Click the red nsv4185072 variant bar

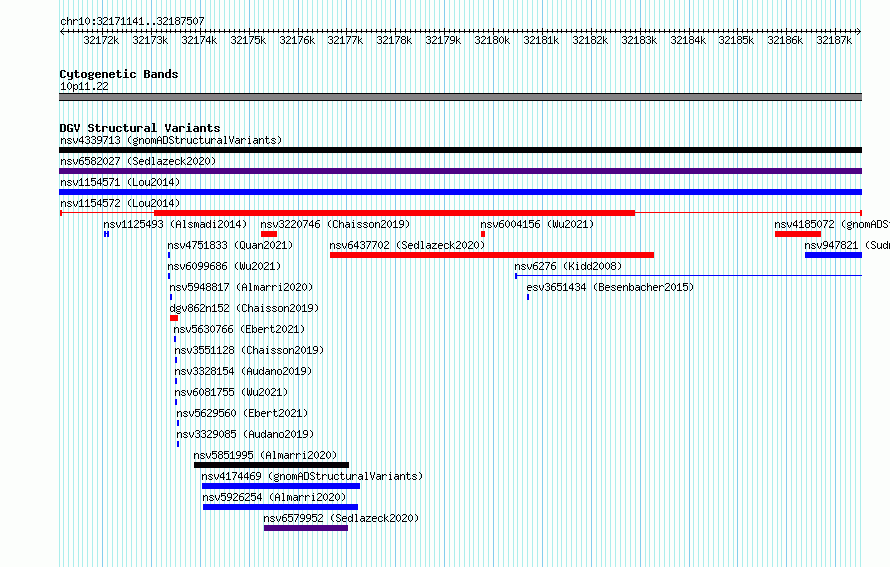pos(798,234)
